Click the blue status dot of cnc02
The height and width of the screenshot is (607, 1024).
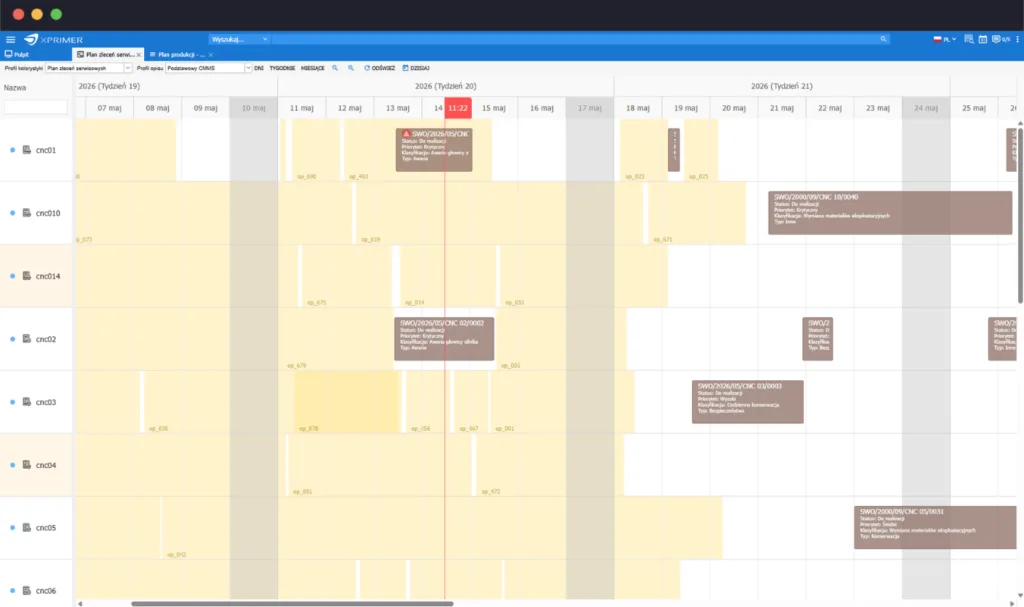point(12,339)
